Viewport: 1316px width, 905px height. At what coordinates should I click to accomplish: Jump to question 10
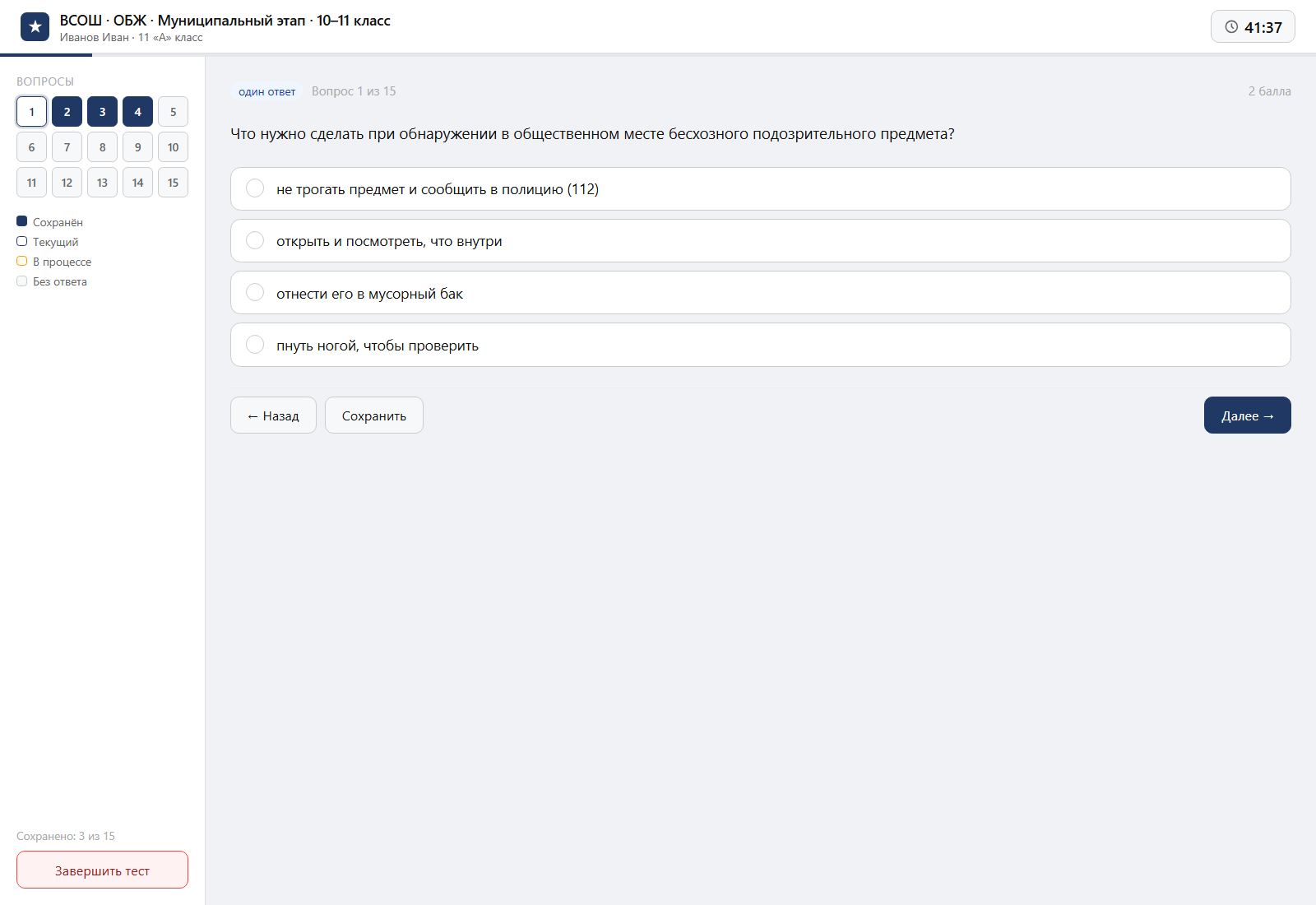(173, 147)
